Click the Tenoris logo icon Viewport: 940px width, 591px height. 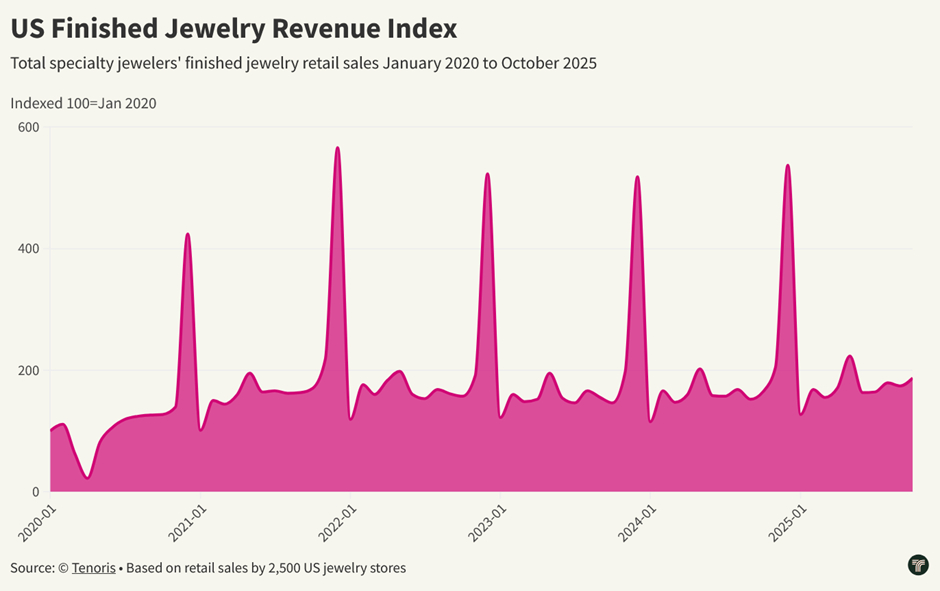(918, 565)
